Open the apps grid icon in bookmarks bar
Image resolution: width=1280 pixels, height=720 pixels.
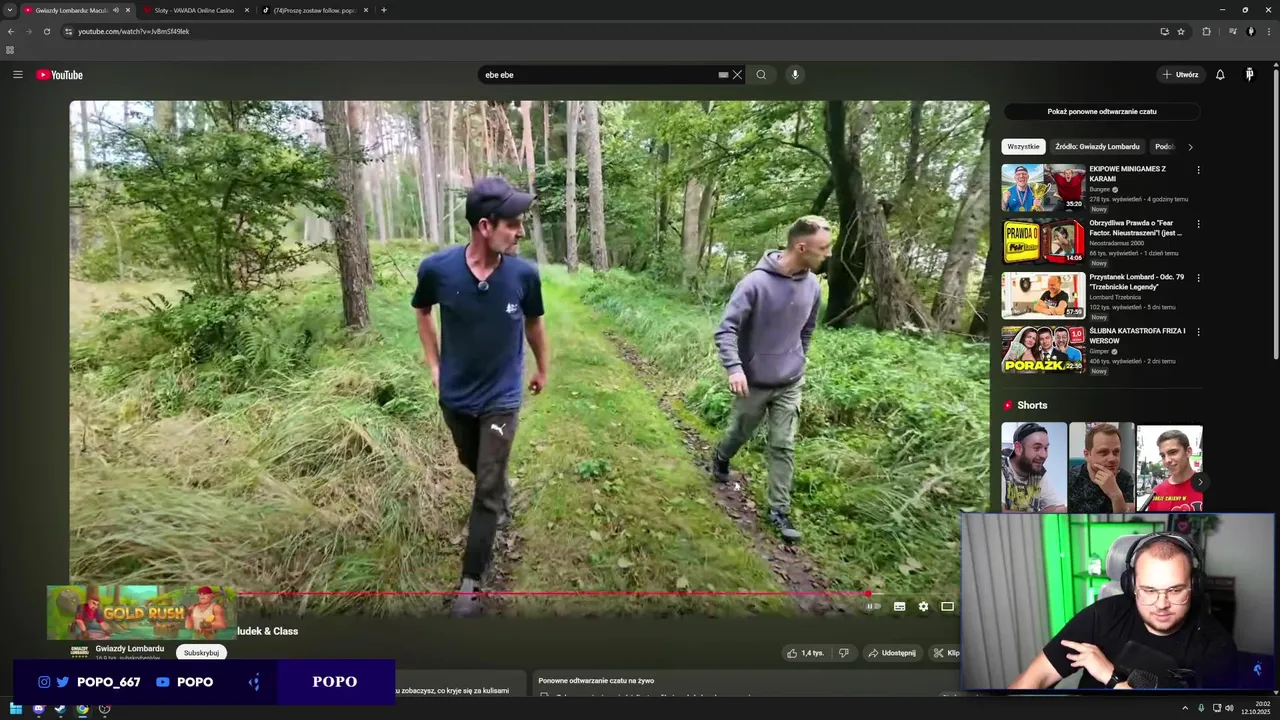click(10, 50)
